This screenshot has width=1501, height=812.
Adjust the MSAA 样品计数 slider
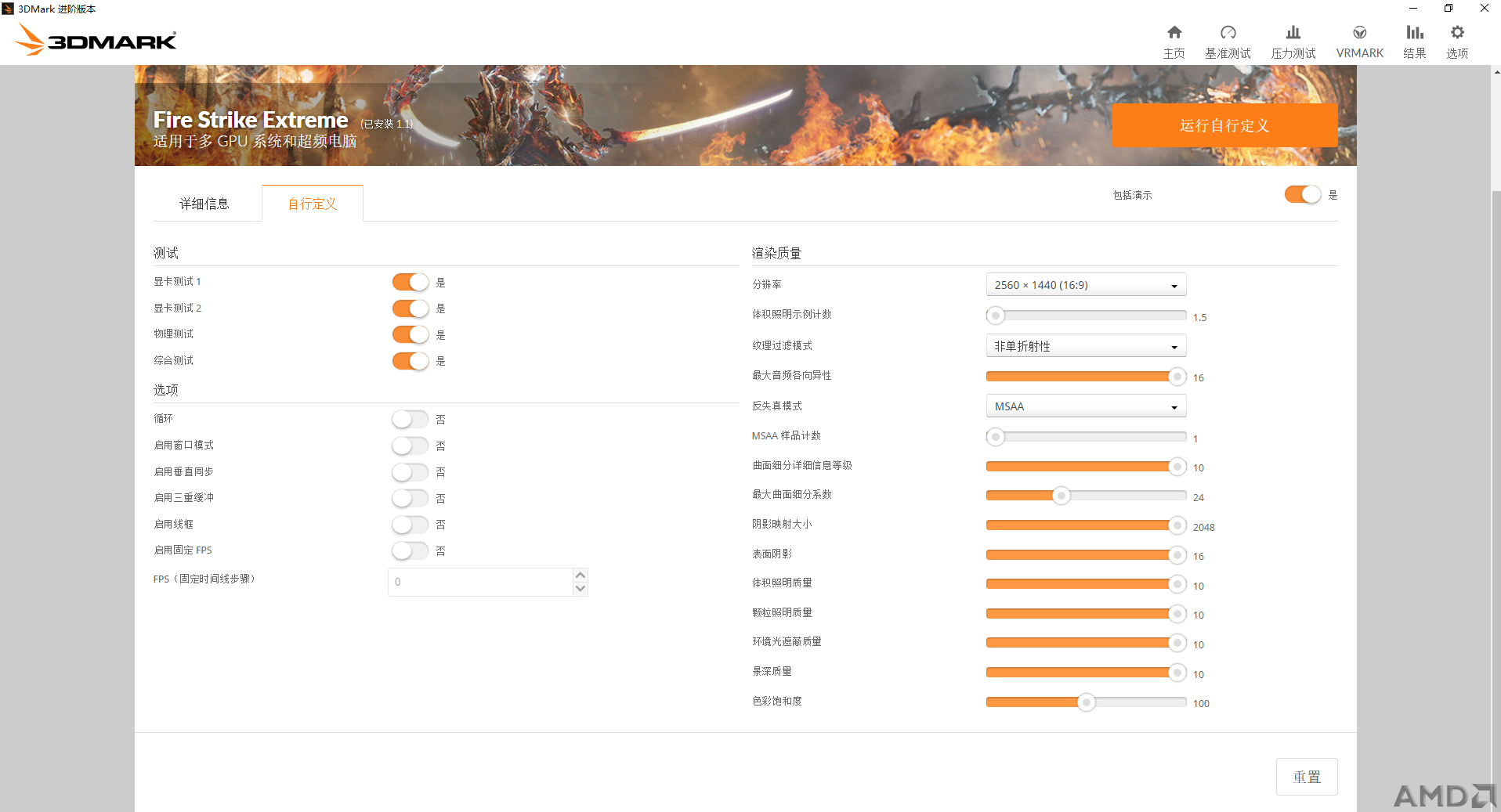click(x=1086, y=436)
